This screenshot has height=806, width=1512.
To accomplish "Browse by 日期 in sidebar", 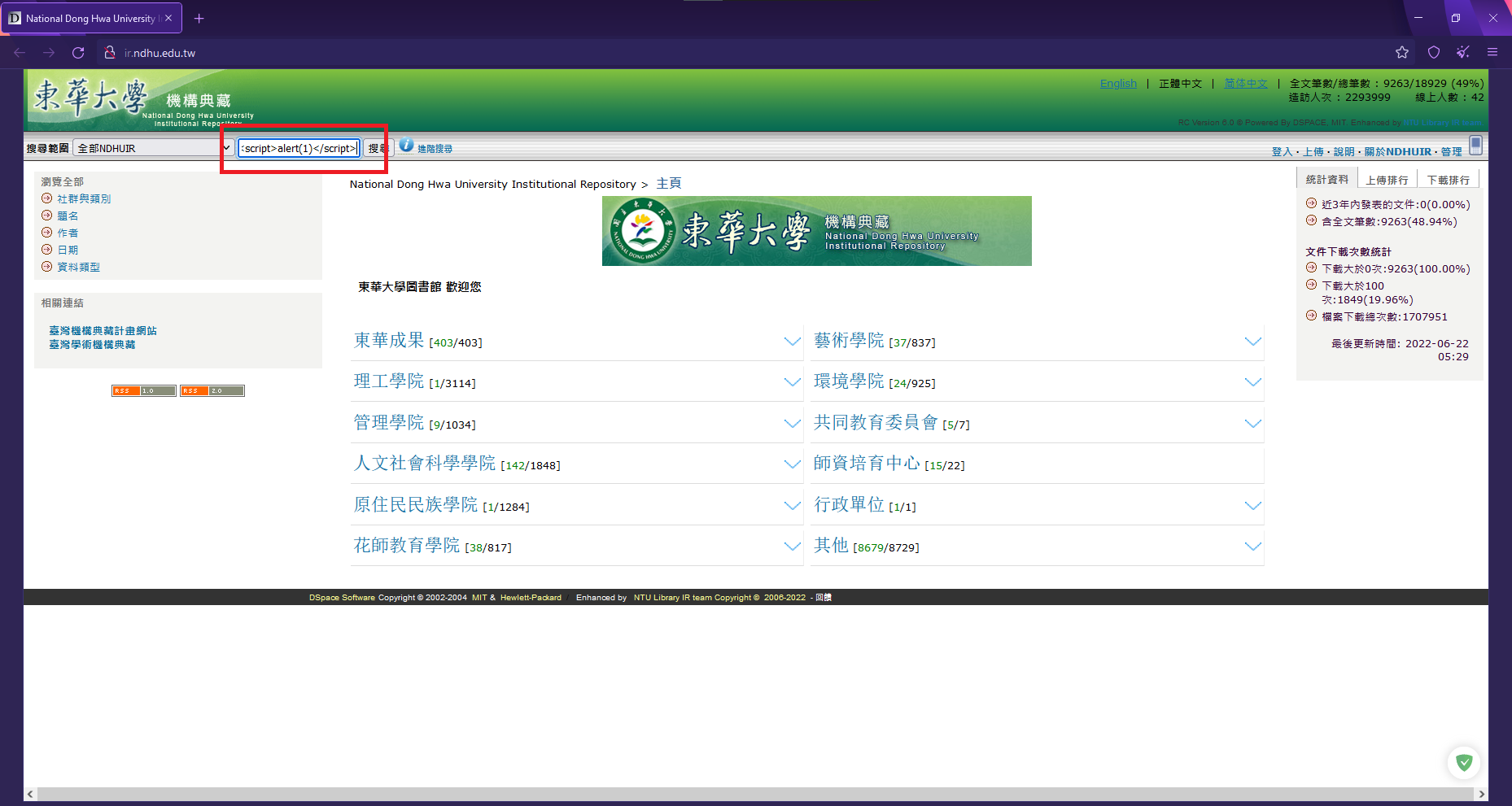I will click(68, 250).
